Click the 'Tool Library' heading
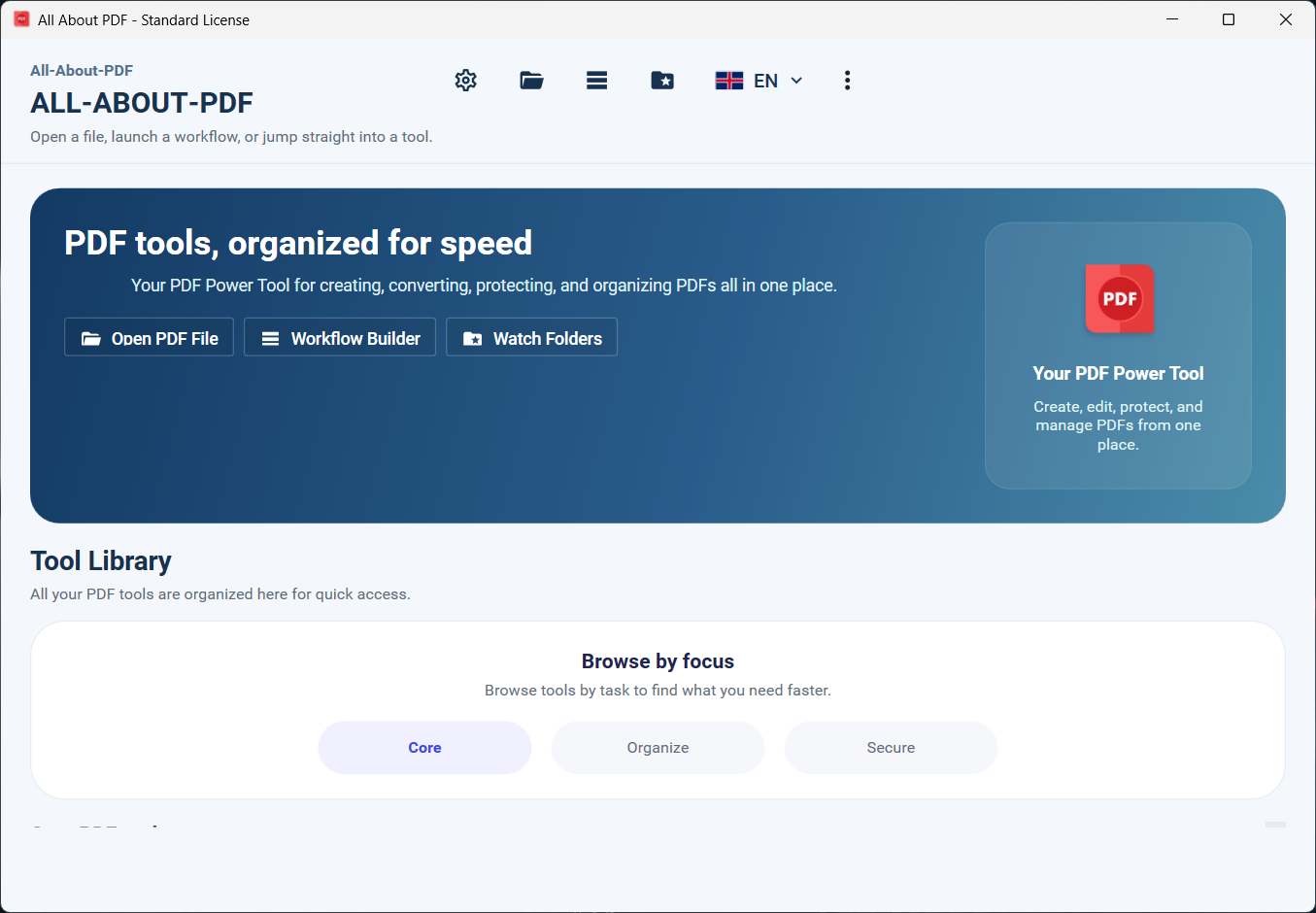Screen dimensions: 1316x913 coord(101,561)
